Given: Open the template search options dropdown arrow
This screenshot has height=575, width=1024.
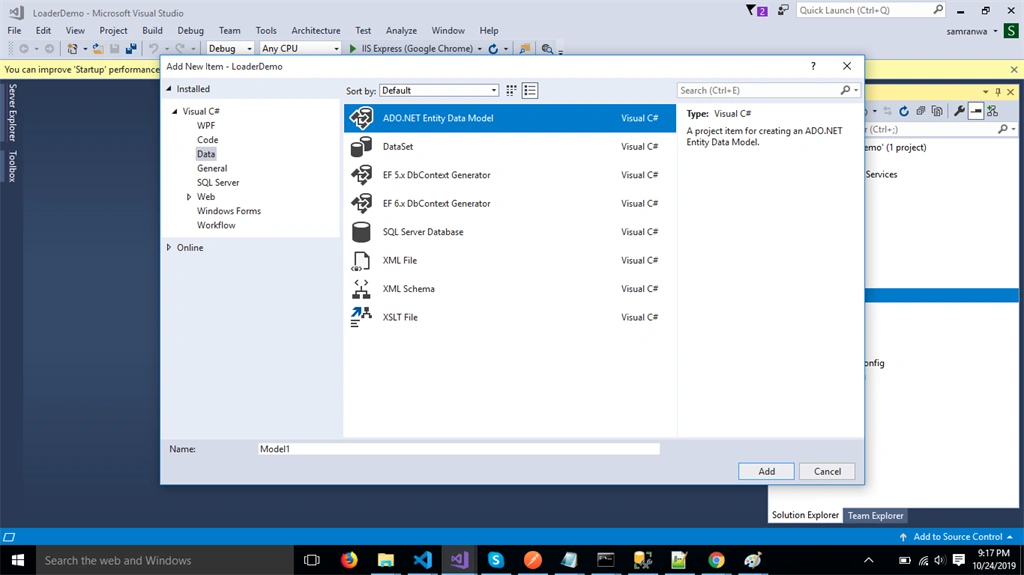Looking at the screenshot, I should click(856, 91).
